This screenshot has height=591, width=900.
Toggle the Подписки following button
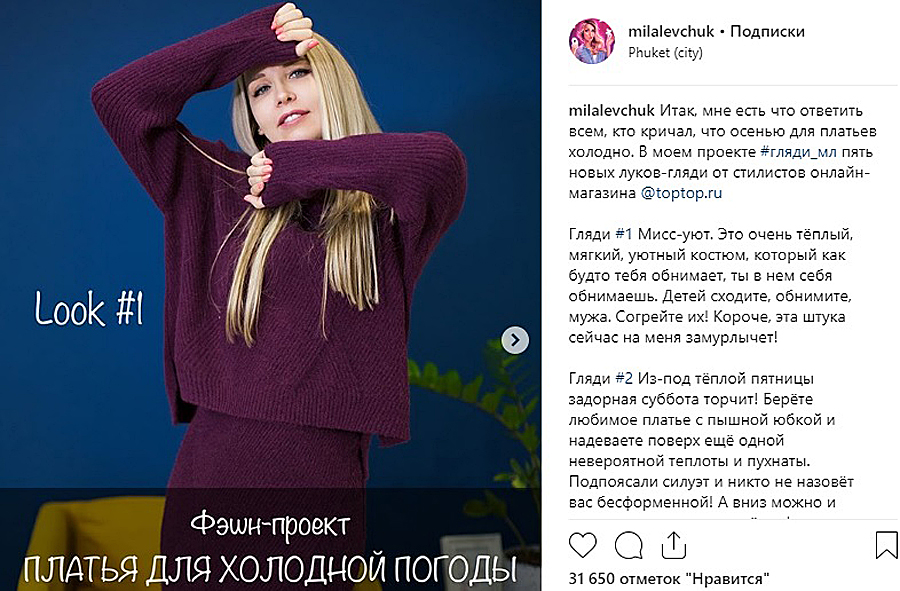coord(767,31)
